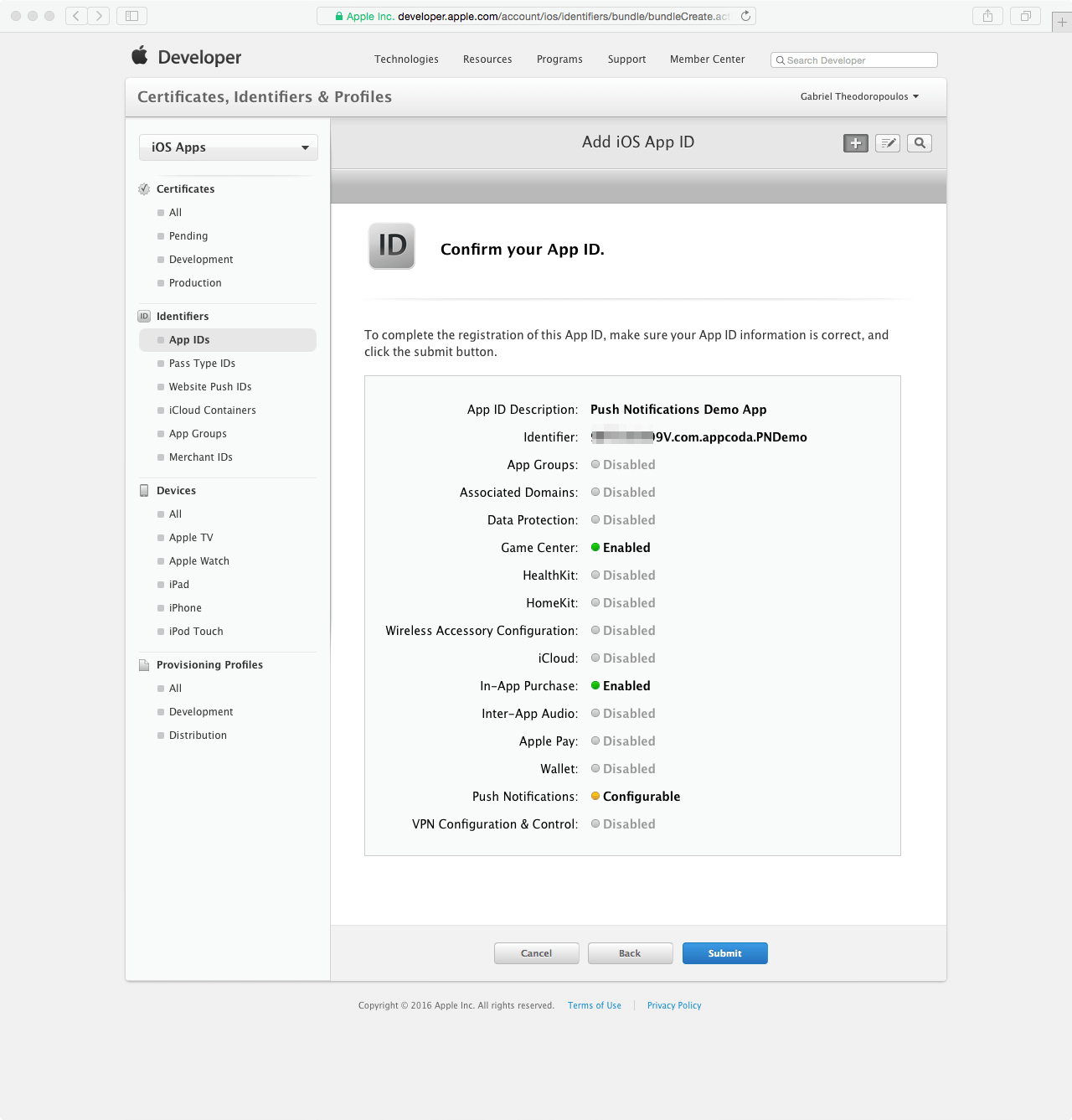
Task: Click the large ID badge icon
Action: pos(392,246)
